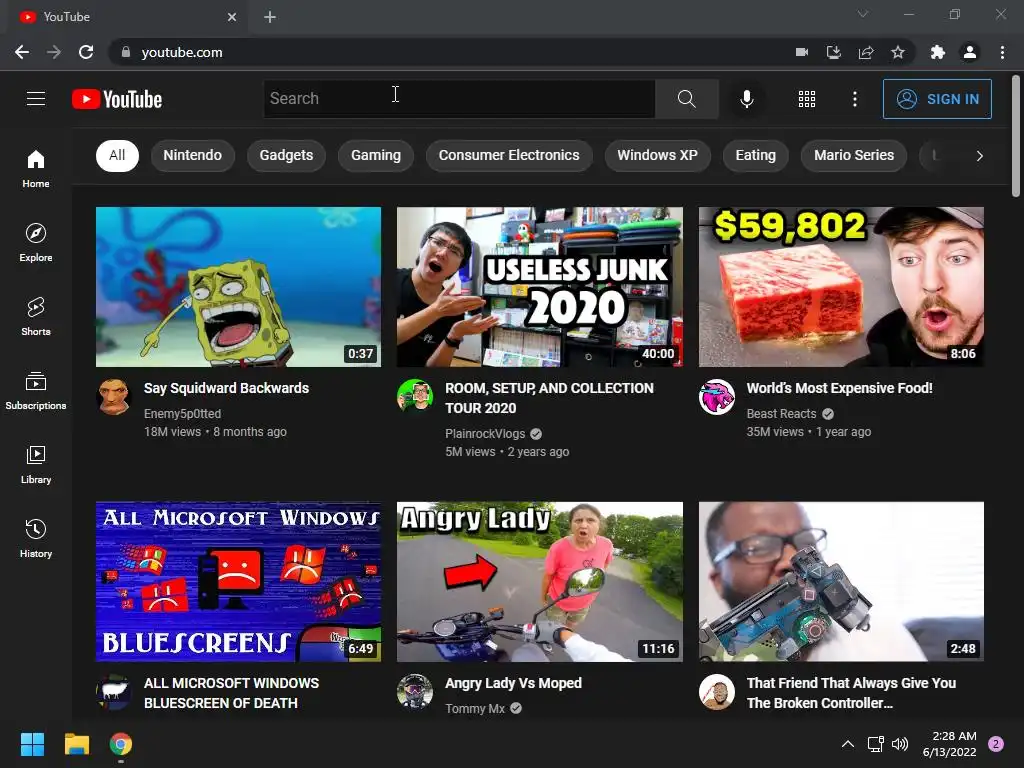This screenshot has width=1024, height=768.
Task: Expand the Chrome tab search dropdown
Action: (863, 14)
